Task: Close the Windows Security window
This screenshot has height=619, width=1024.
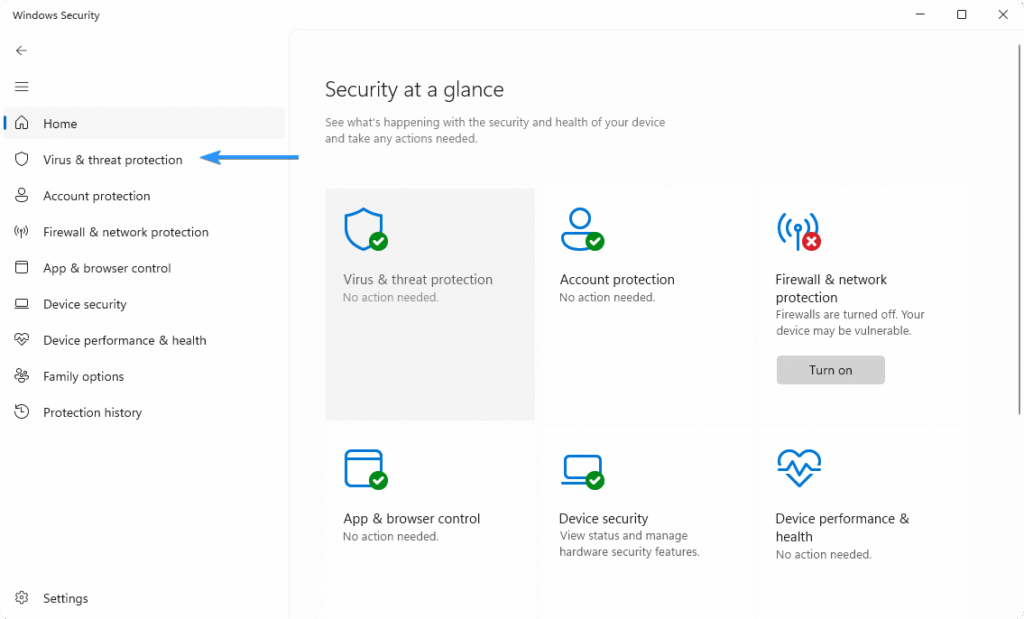Action: pos(1003,14)
